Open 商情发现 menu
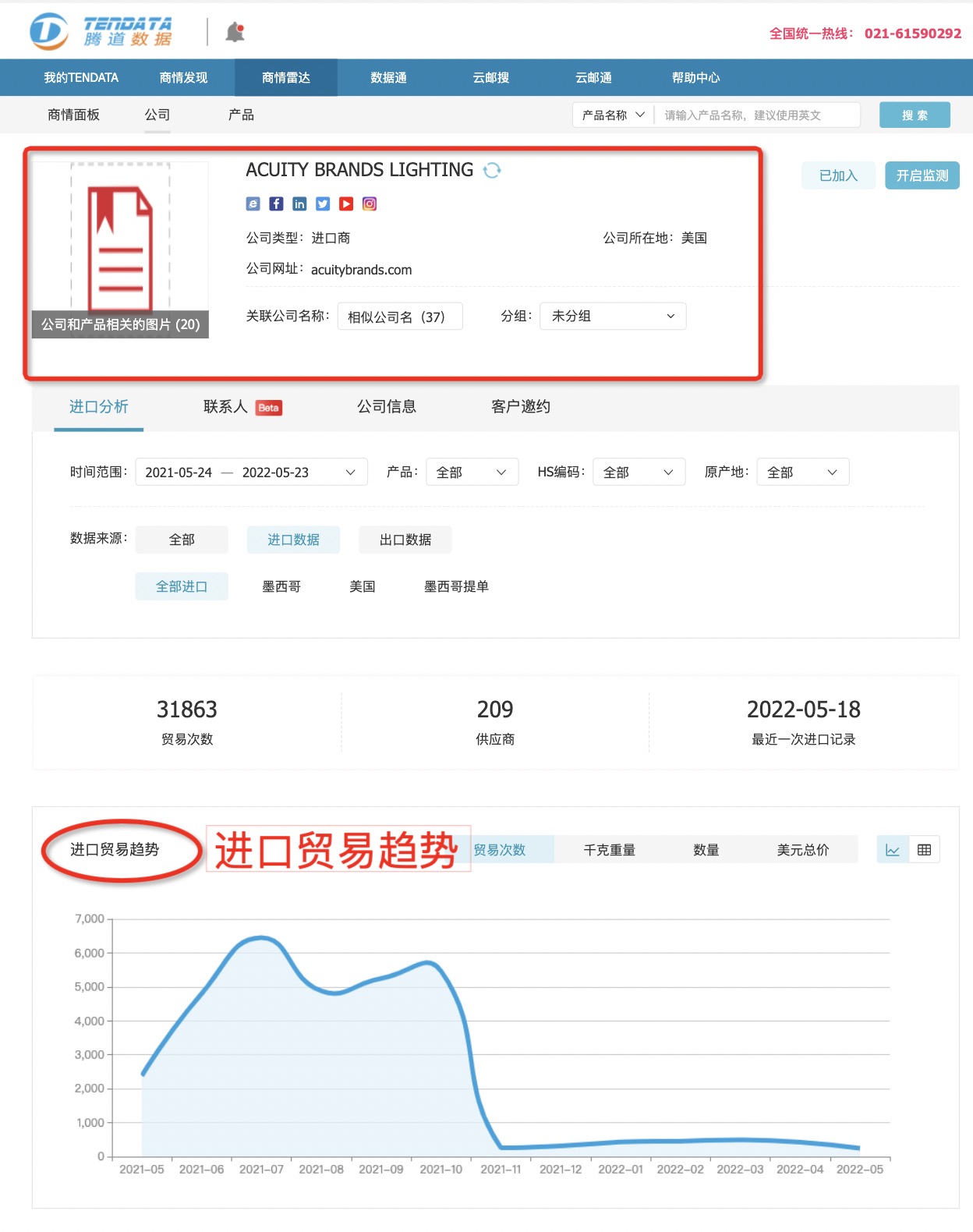This screenshot has width=973, height=1232. pyautogui.click(x=184, y=77)
